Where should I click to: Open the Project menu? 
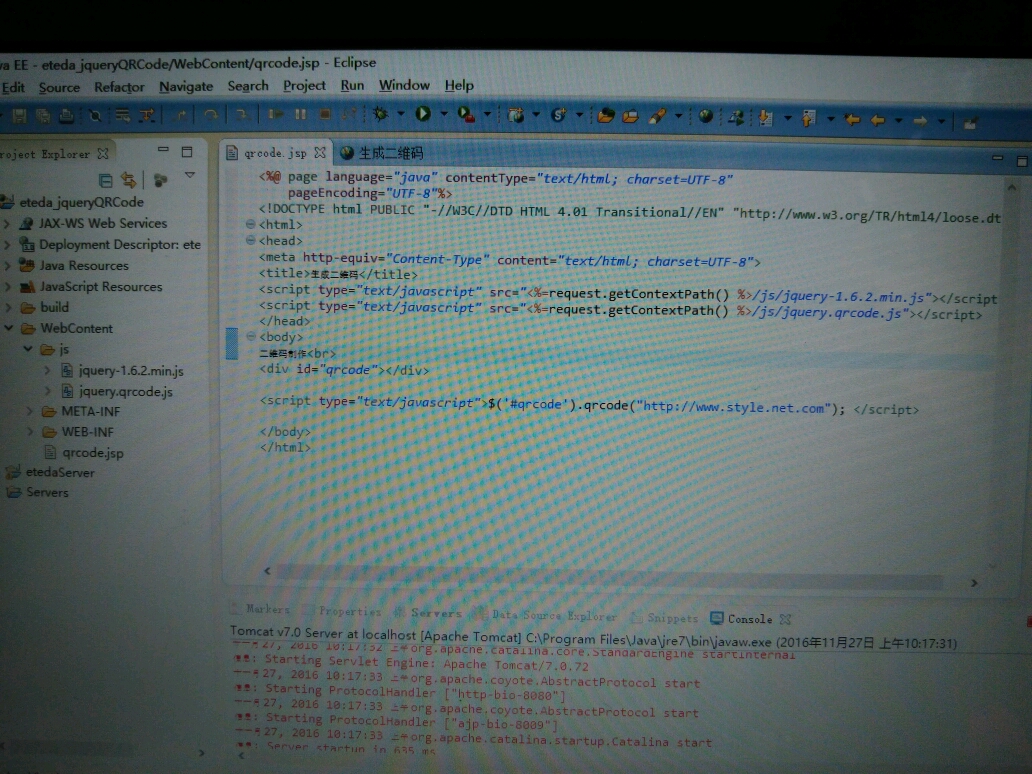point(304,86)
